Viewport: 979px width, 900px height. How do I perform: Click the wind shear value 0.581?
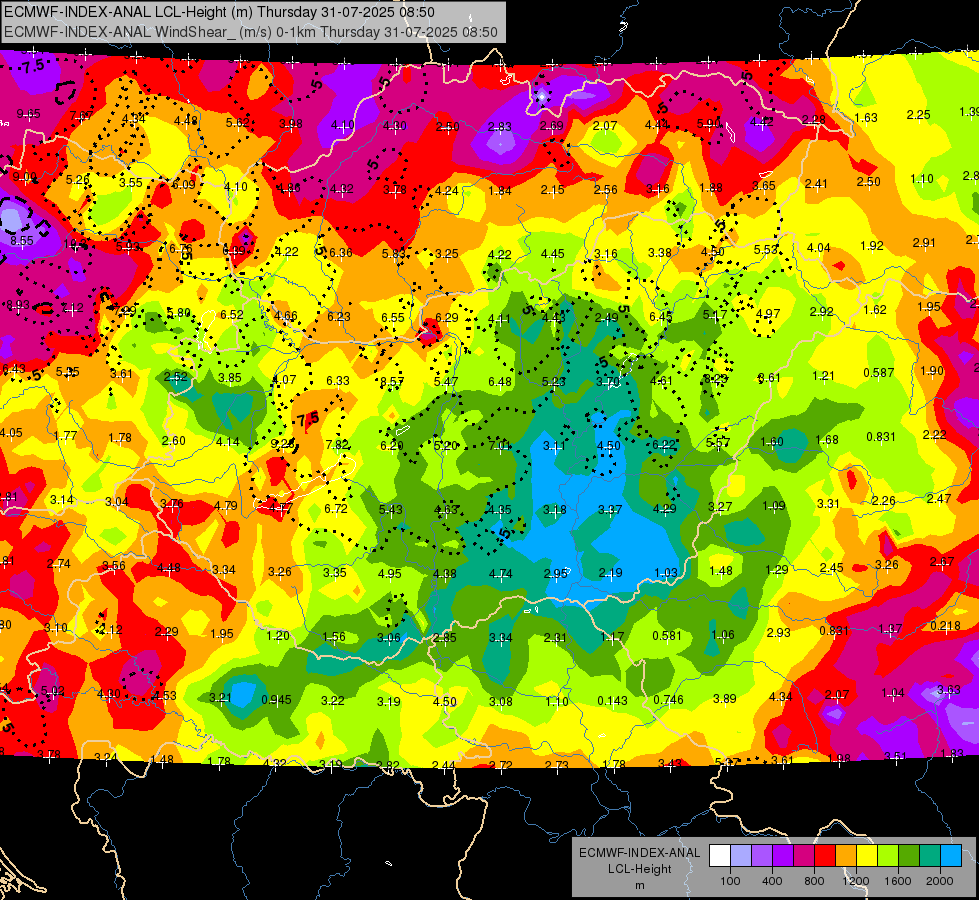667,635
